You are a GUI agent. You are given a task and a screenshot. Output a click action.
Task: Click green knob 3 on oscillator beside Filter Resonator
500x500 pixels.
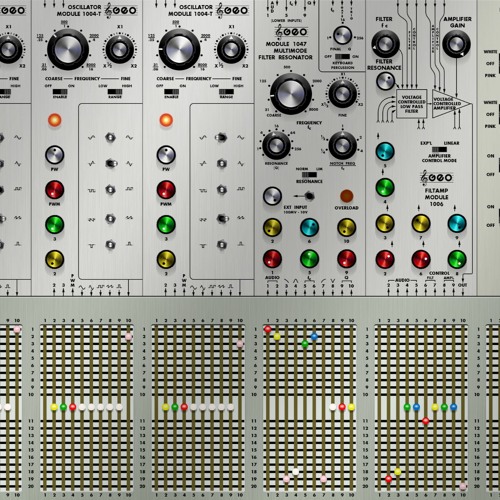pos(166,224)
